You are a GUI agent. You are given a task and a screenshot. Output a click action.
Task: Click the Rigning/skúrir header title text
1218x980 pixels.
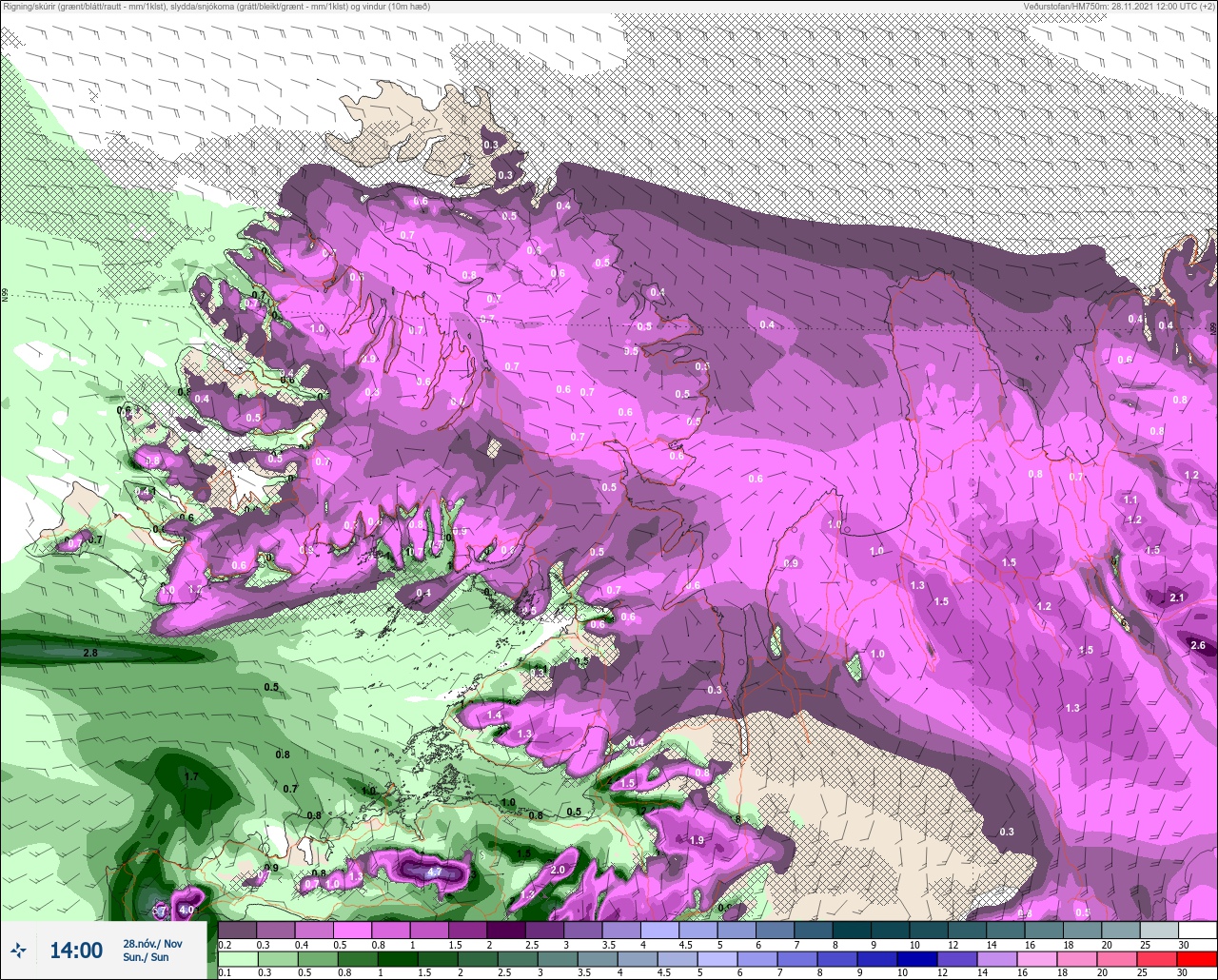click(x=216, y=7)
